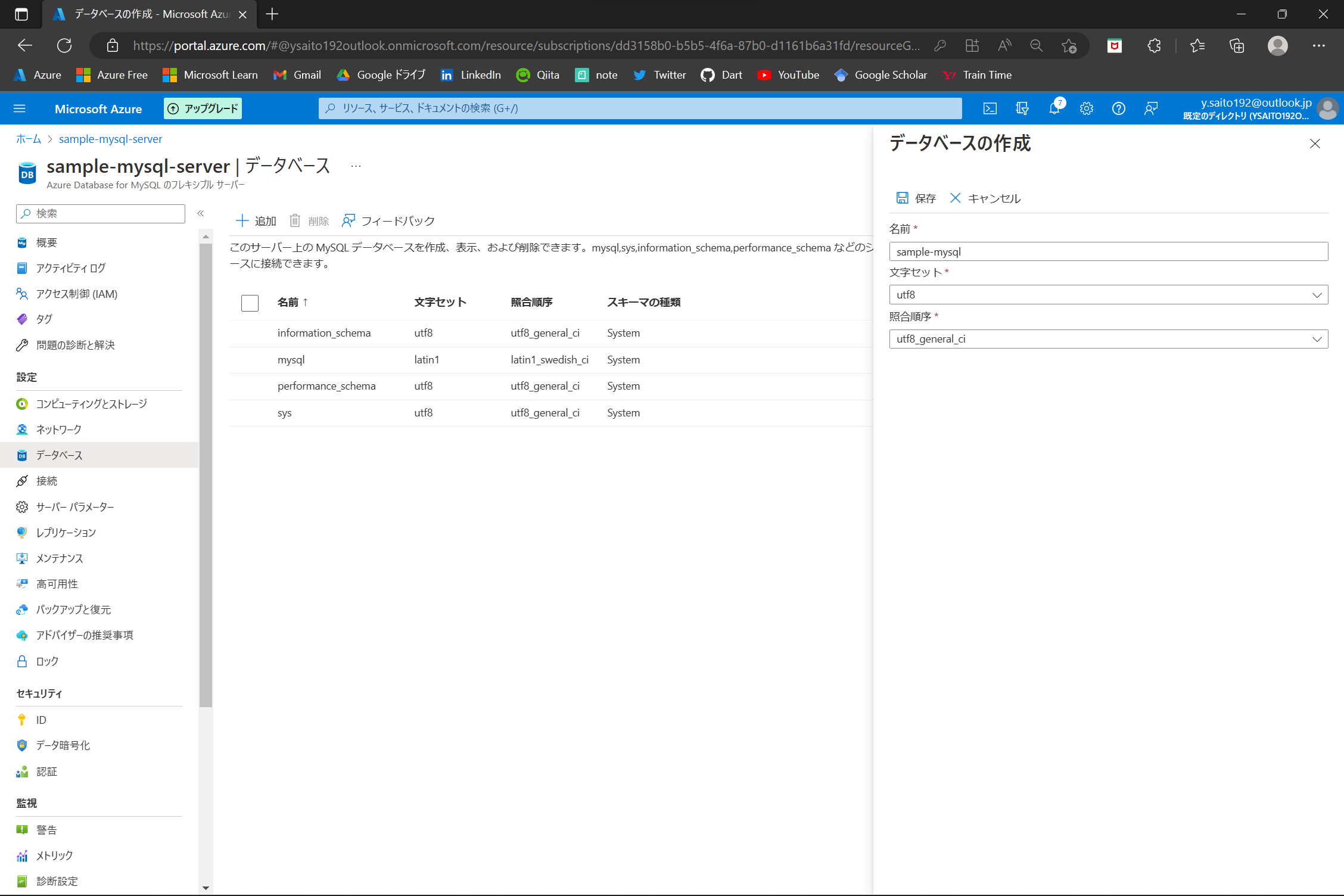Open the portal settings gear
Screen dimensions: 1344x896
(1086, 108)
